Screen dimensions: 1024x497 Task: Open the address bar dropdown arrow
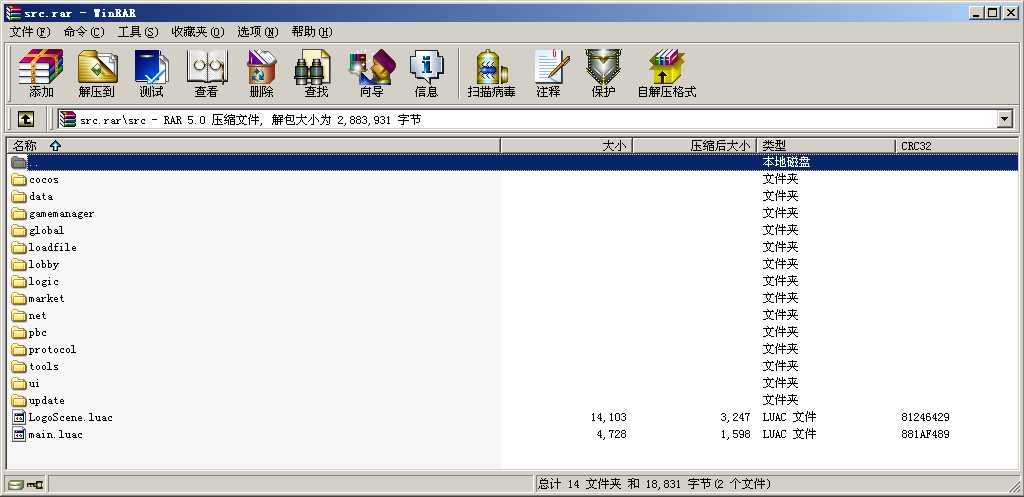[1004, 119]
